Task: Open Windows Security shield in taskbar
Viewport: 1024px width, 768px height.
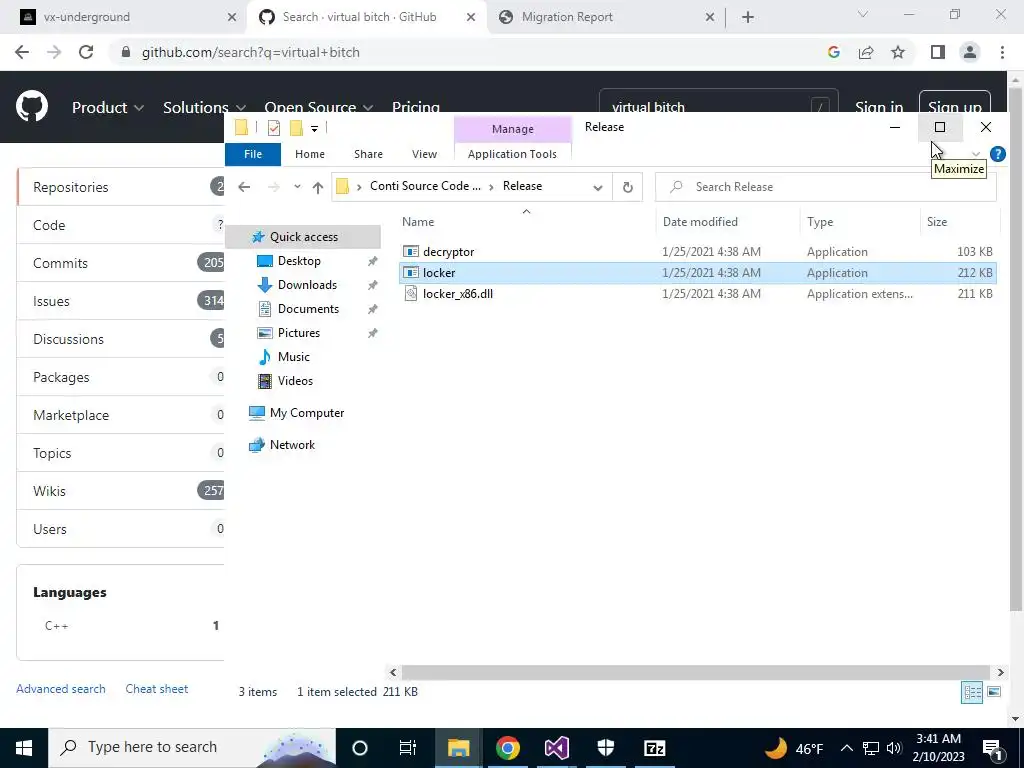Action: pyautogui.click(x=605, y=748)
